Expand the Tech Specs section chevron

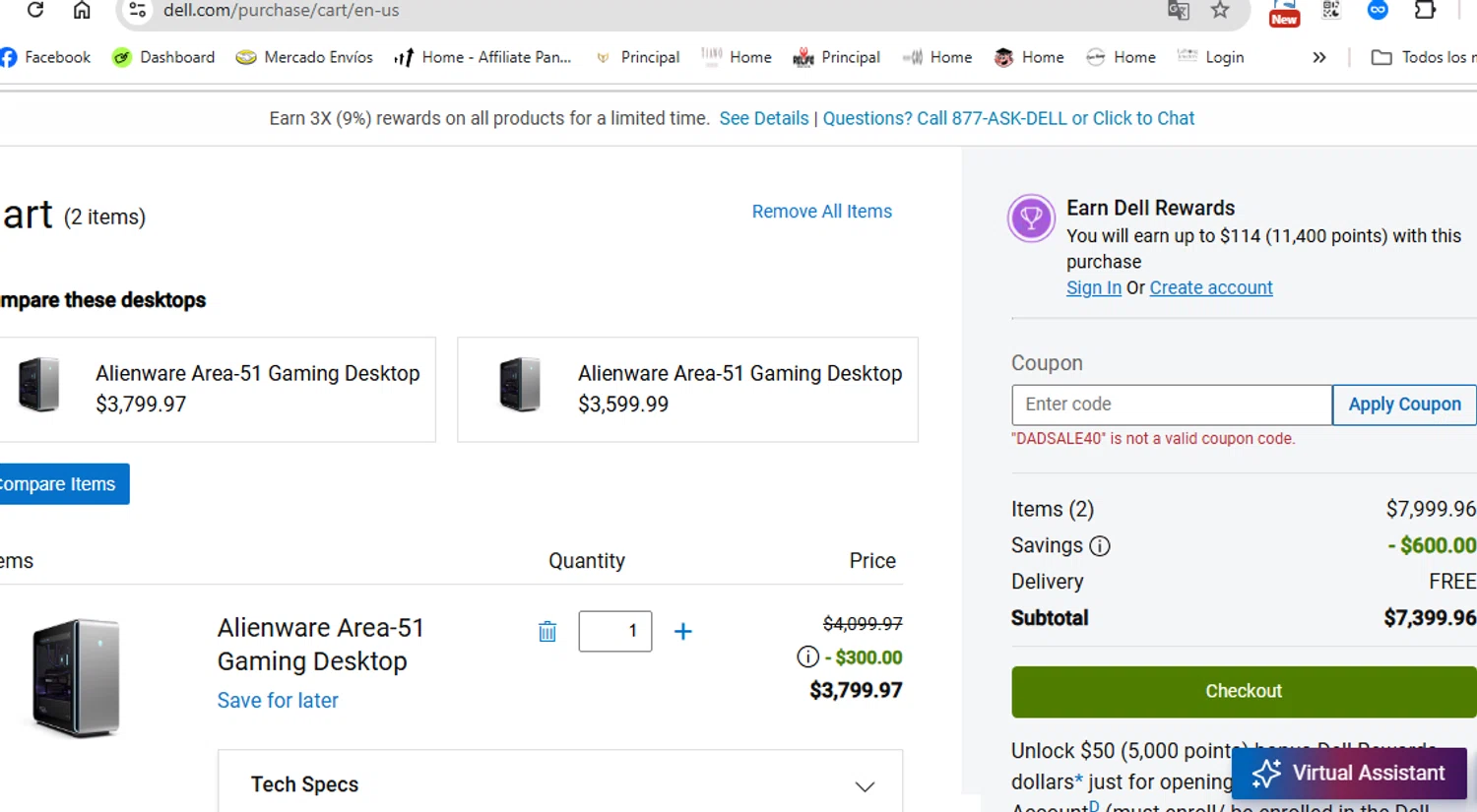[865, 786]
